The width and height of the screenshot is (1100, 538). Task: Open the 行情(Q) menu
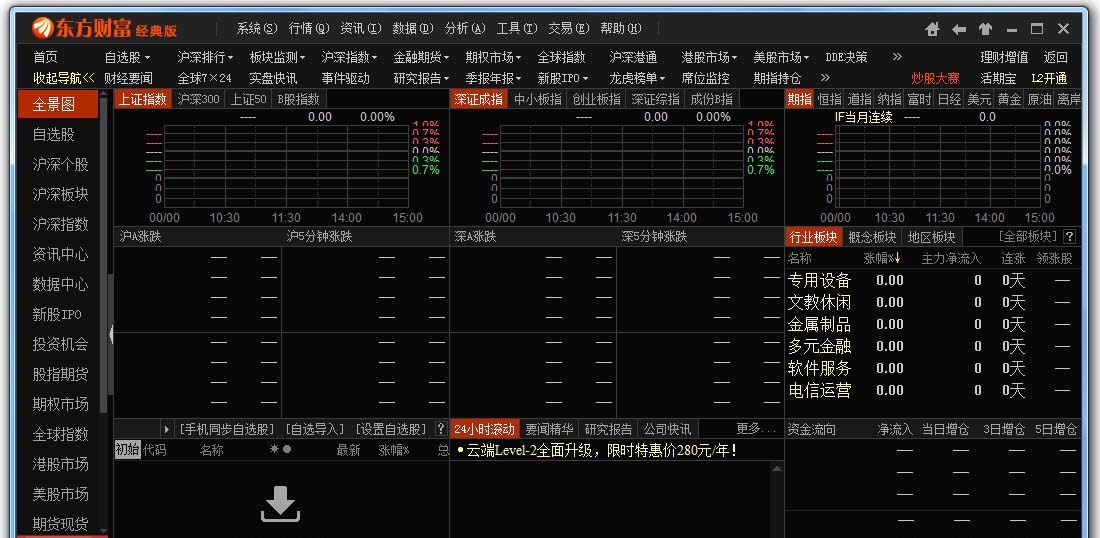tap(309, 28)
